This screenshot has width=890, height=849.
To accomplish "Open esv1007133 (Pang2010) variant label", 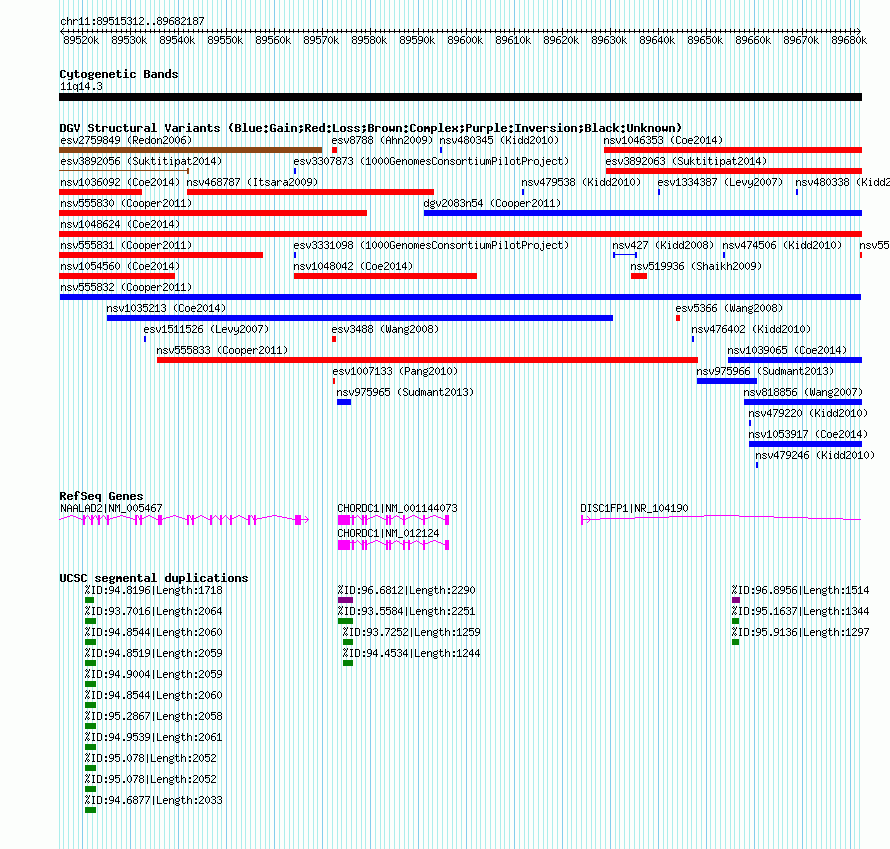I will (395, 371).
